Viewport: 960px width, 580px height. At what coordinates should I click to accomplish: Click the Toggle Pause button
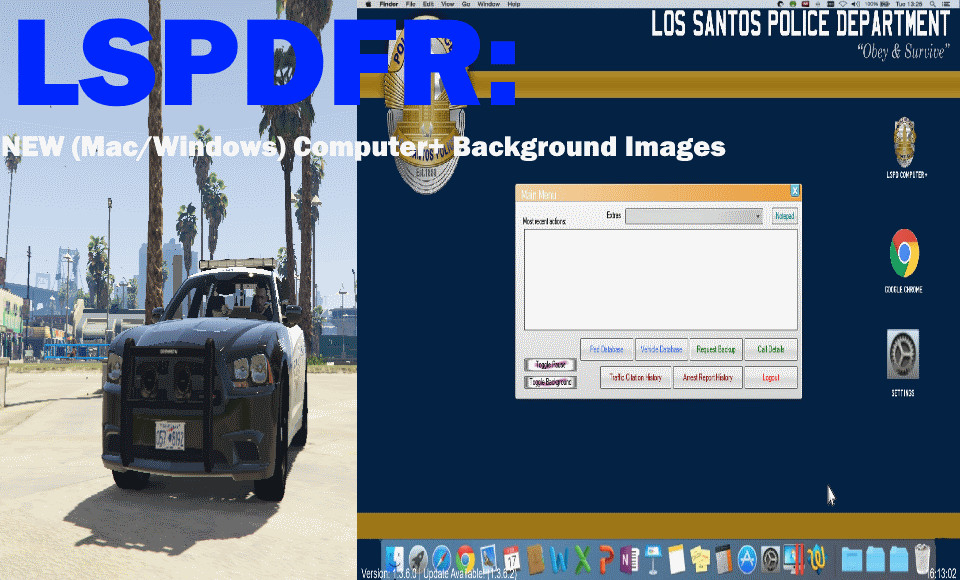point(550,364)
